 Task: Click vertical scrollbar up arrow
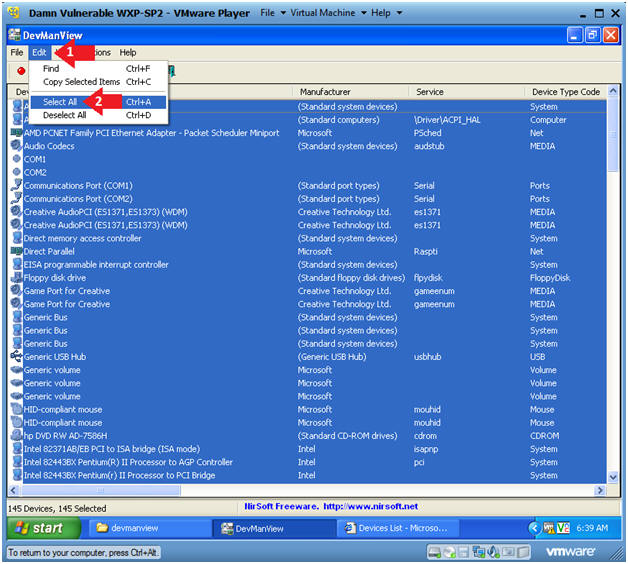click(x=613, y=91)
